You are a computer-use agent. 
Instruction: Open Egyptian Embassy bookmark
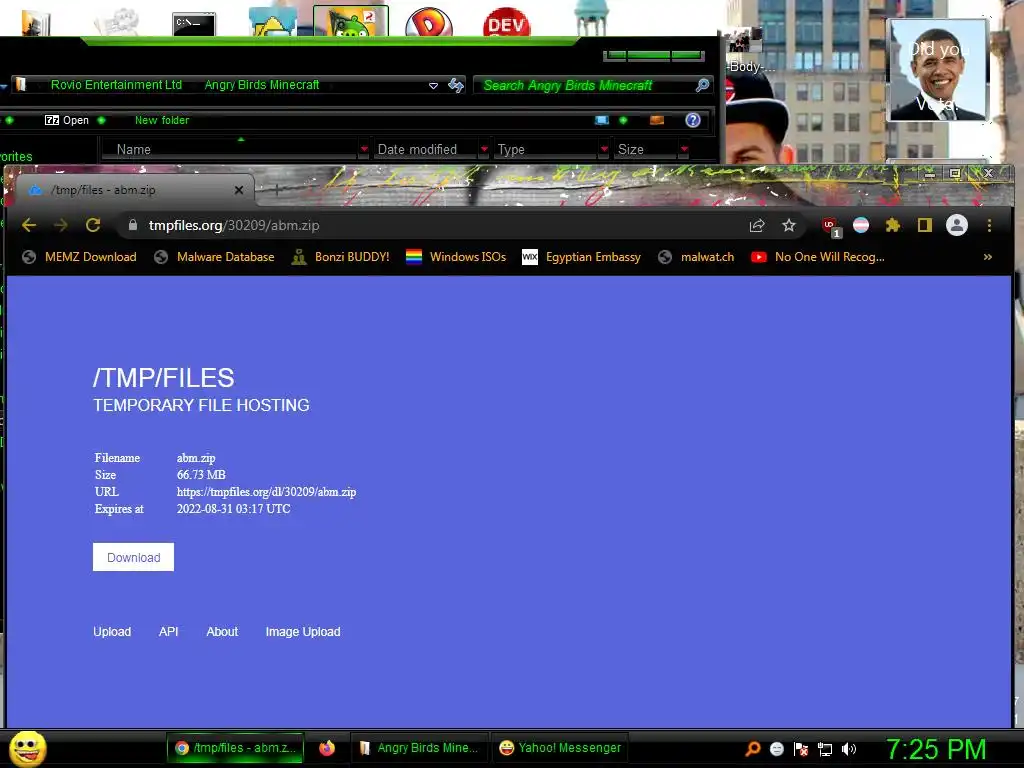(x=581, y=257)
